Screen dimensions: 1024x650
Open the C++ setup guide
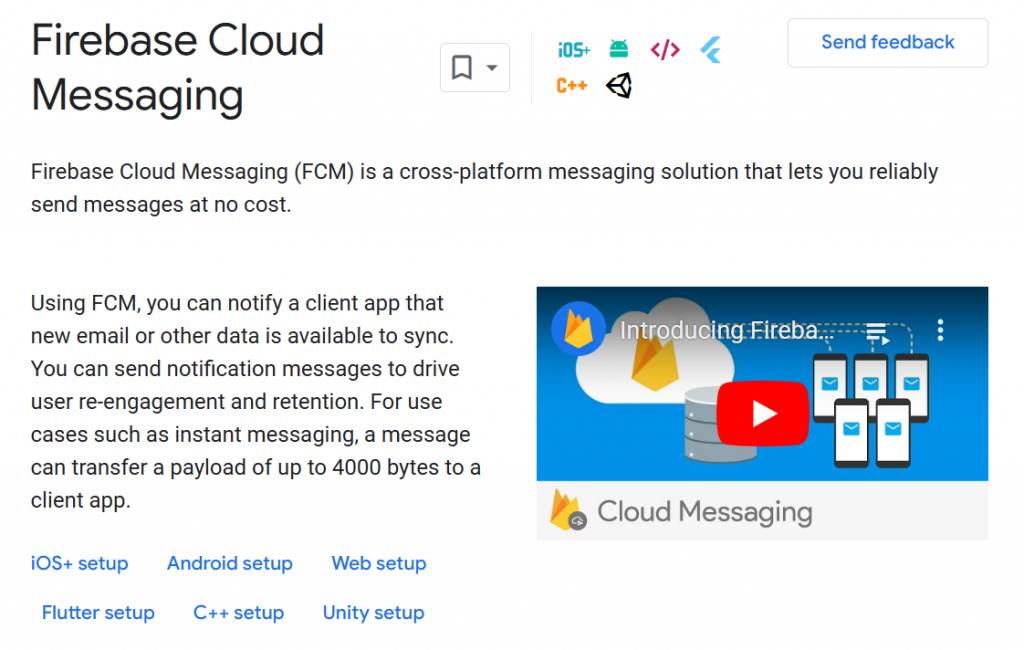238,612
